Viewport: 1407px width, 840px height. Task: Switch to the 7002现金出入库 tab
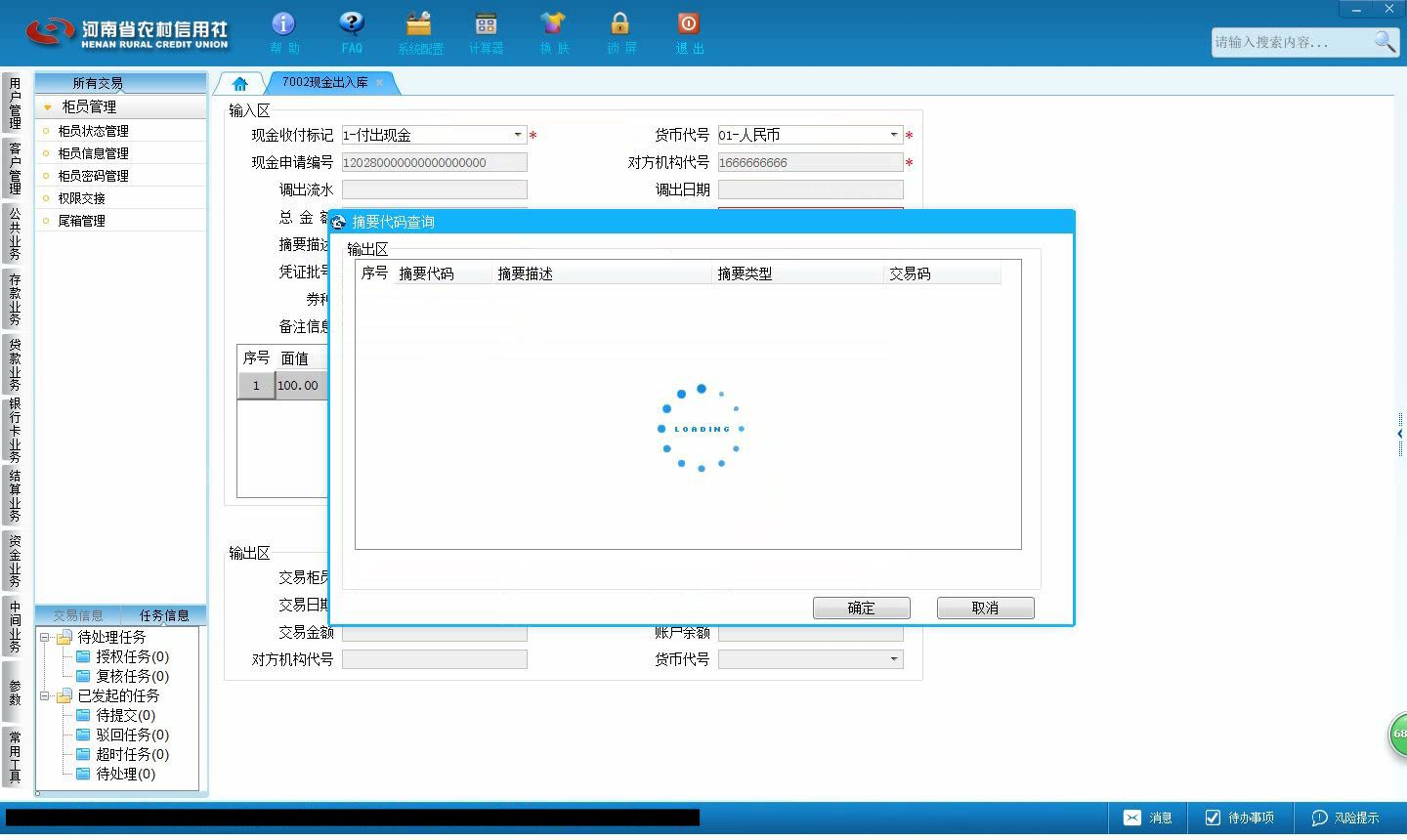pos(325,83)
